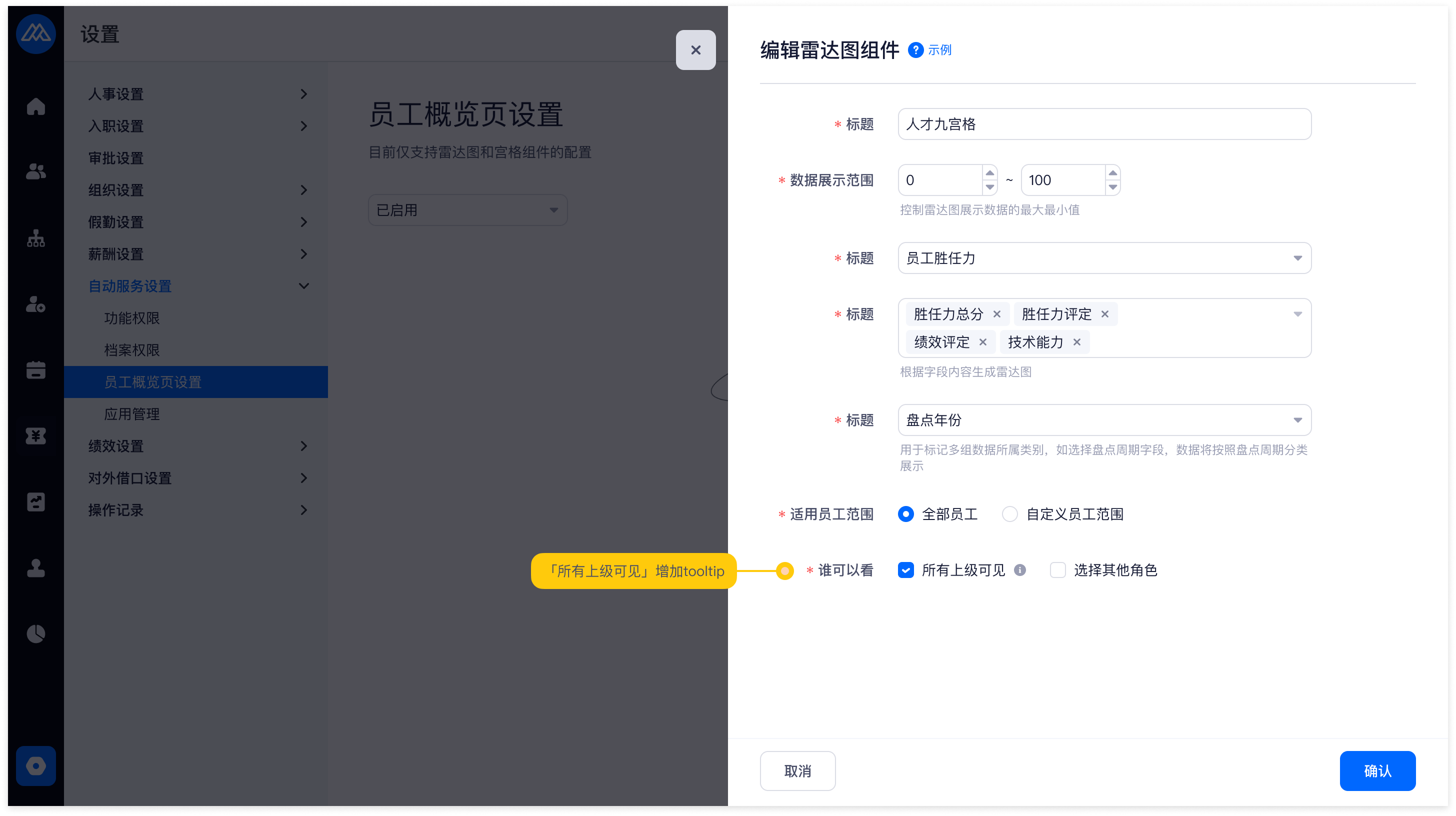Screen dimensions: 1456x816
Task: Open the performance chart icon in sidebar
Action: [35, 502]
